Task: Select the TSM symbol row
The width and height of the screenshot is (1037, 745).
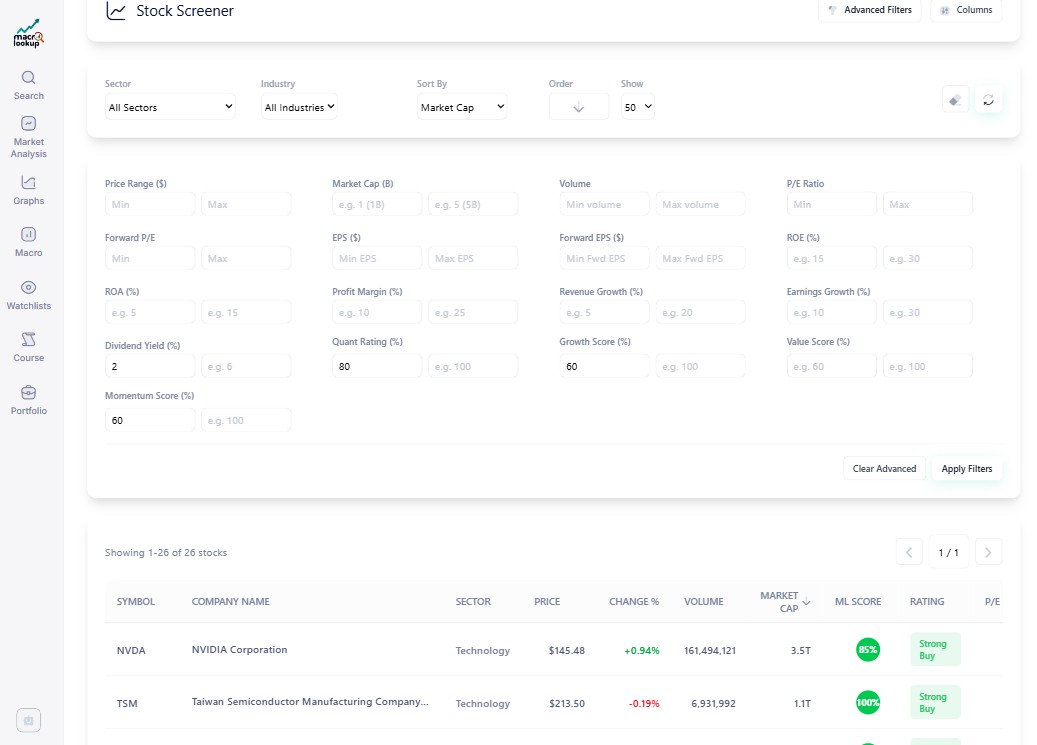Action: (x=127, y=703)
